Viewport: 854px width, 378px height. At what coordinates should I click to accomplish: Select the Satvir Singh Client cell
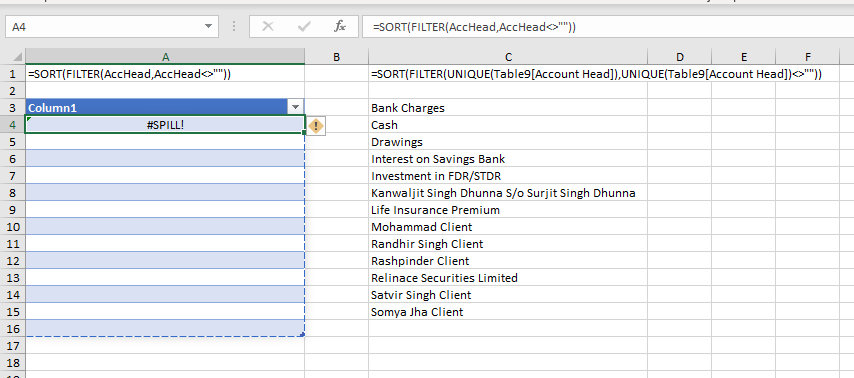(x=508, y=295)
